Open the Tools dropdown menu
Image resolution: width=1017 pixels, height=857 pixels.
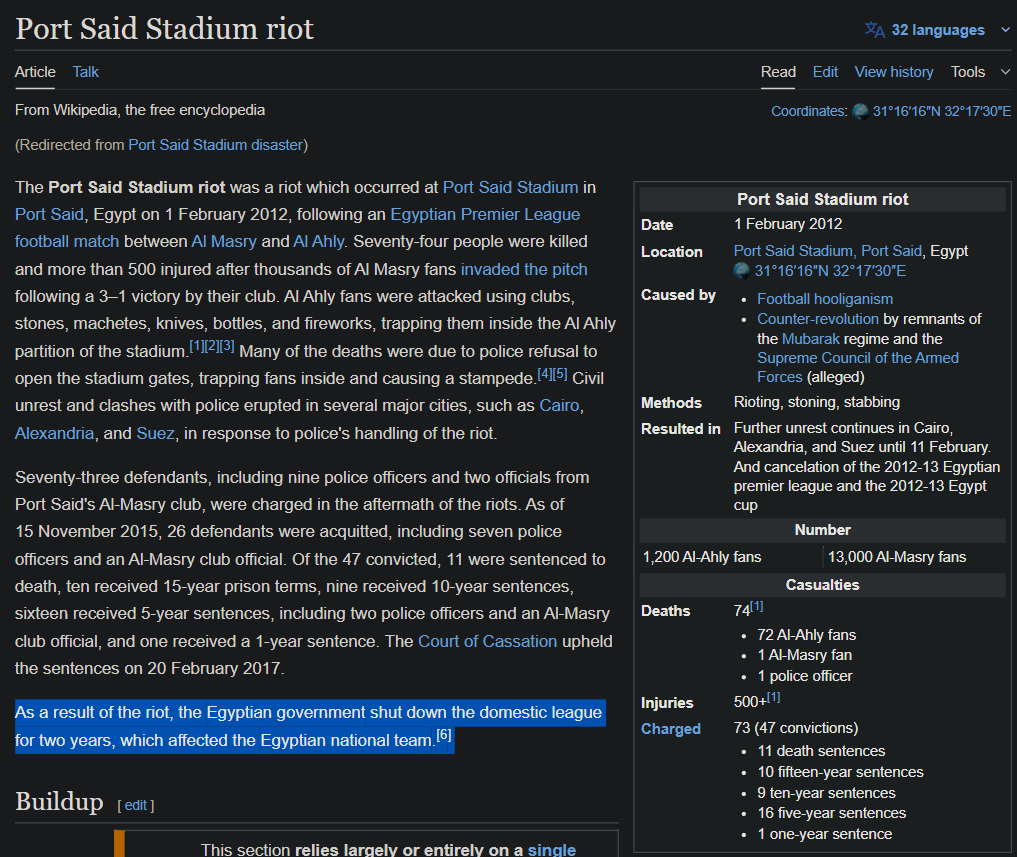point(980,72)
